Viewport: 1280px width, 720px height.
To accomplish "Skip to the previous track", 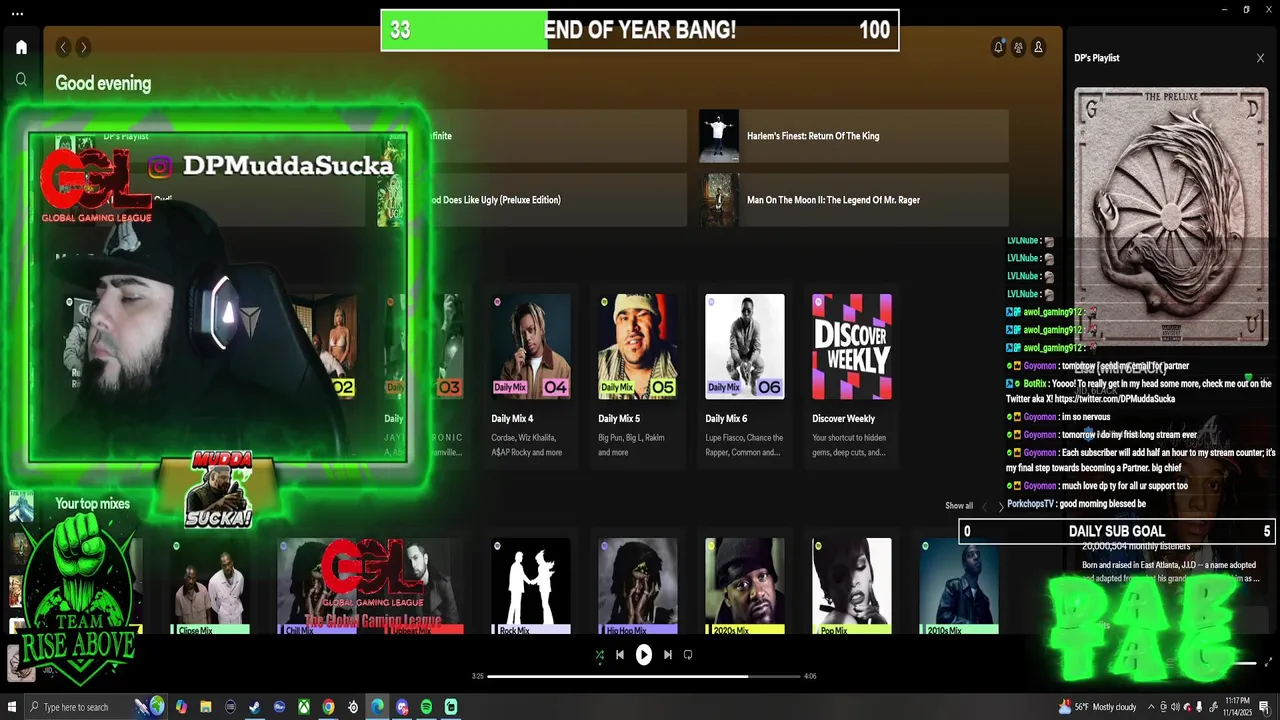I will point(620,655).
